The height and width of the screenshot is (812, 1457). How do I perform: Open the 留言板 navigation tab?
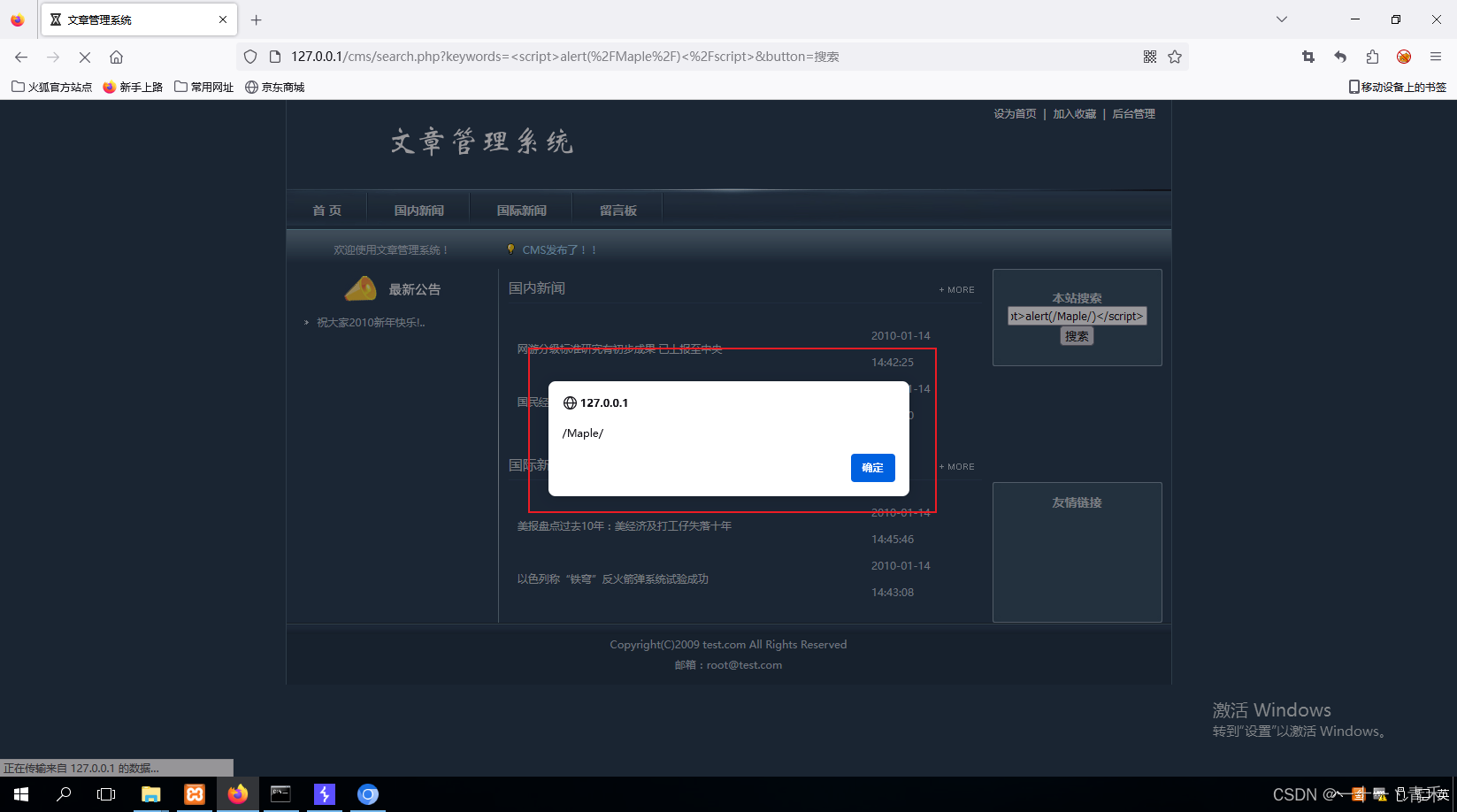[617, 211]
